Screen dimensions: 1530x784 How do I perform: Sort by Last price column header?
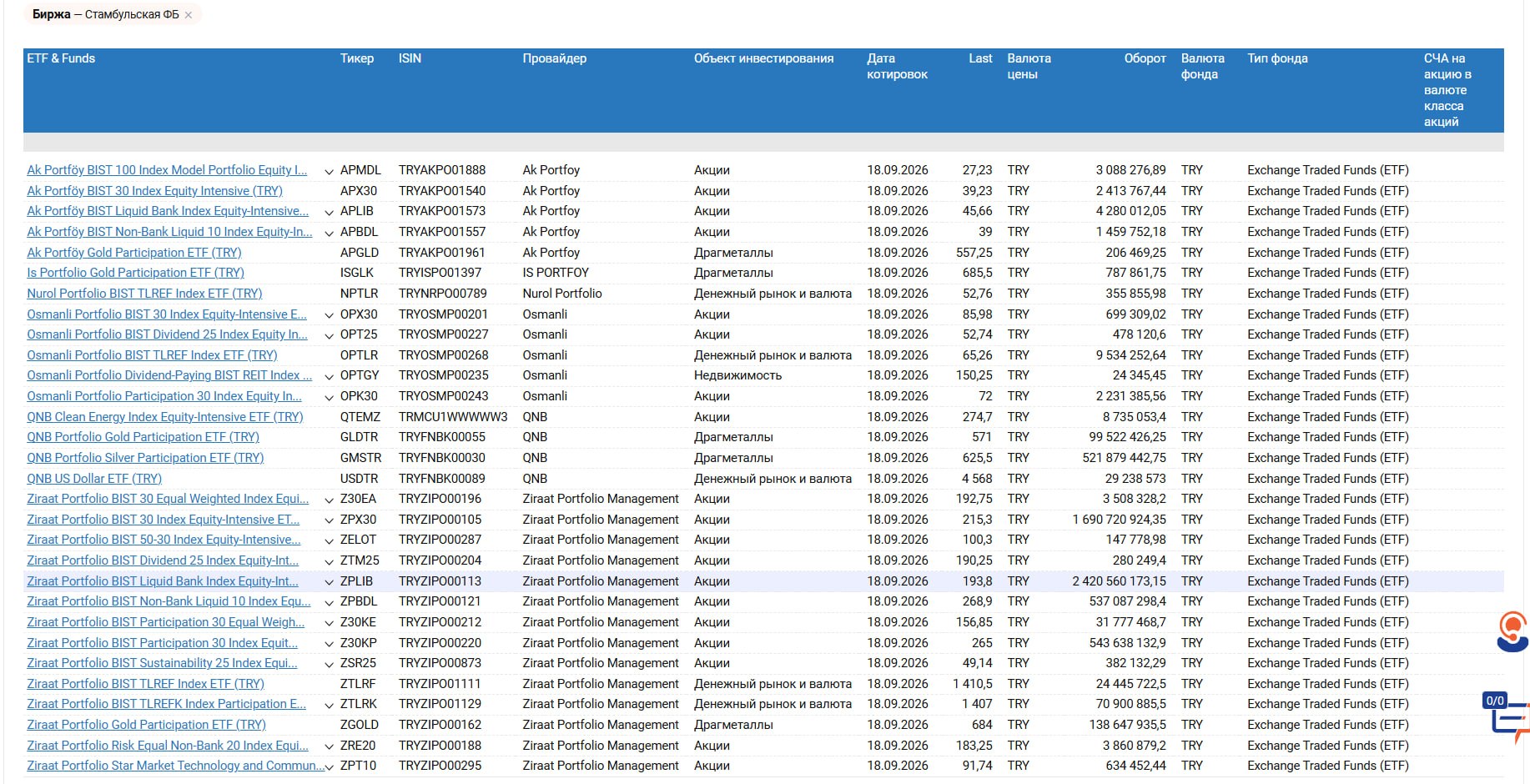click(980, 58)
